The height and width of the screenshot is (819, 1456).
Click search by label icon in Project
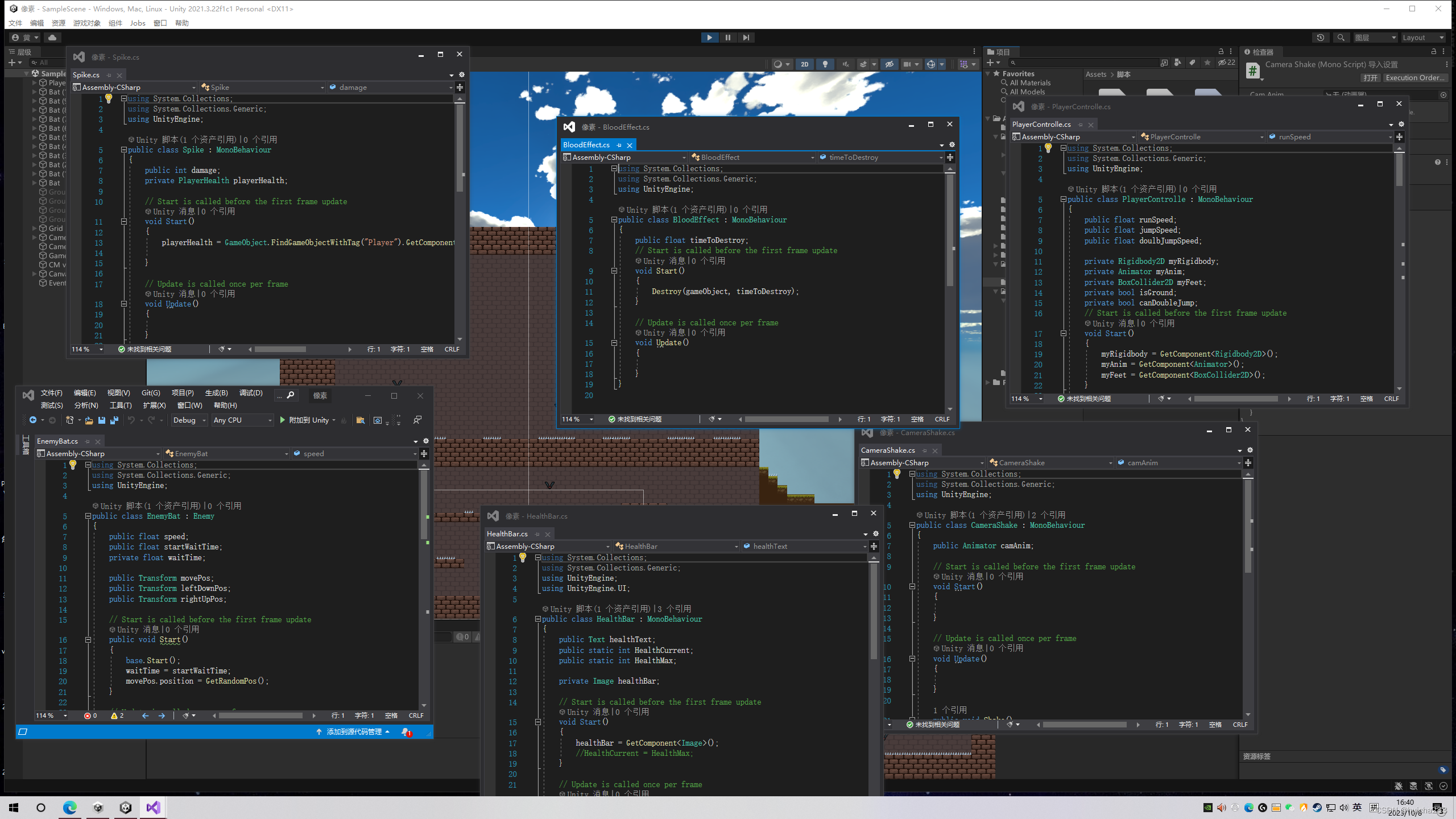coord(1192,63)
